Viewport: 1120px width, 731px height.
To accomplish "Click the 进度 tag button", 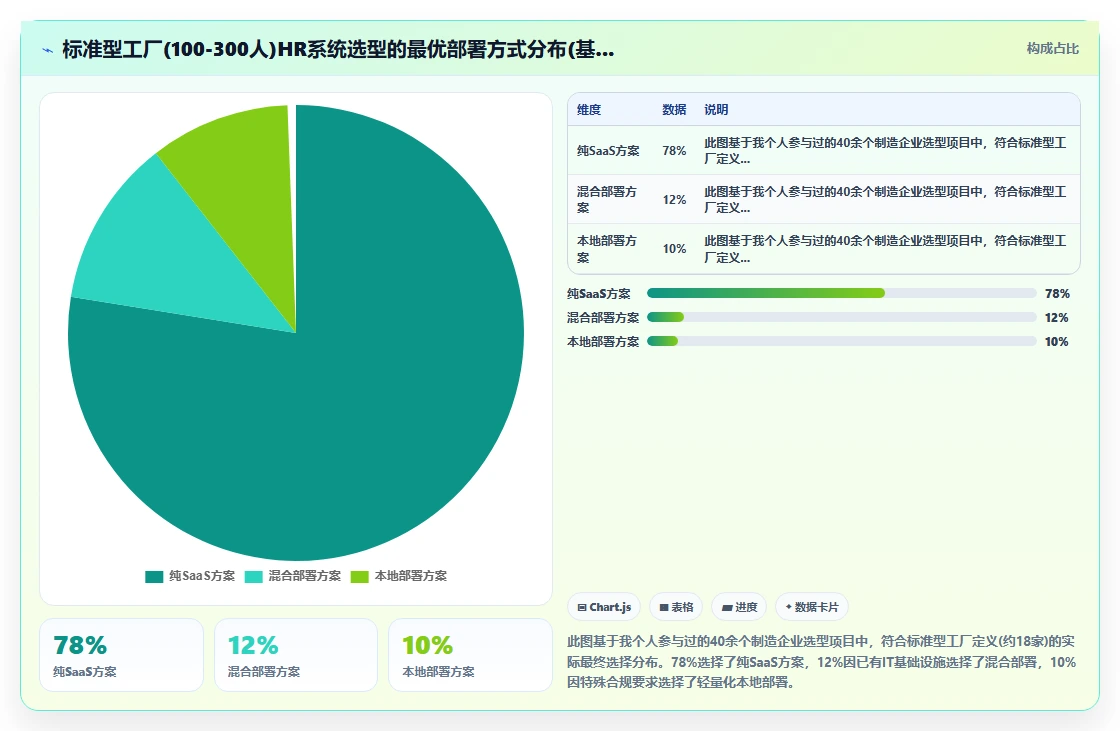I will tap(739, 607).
